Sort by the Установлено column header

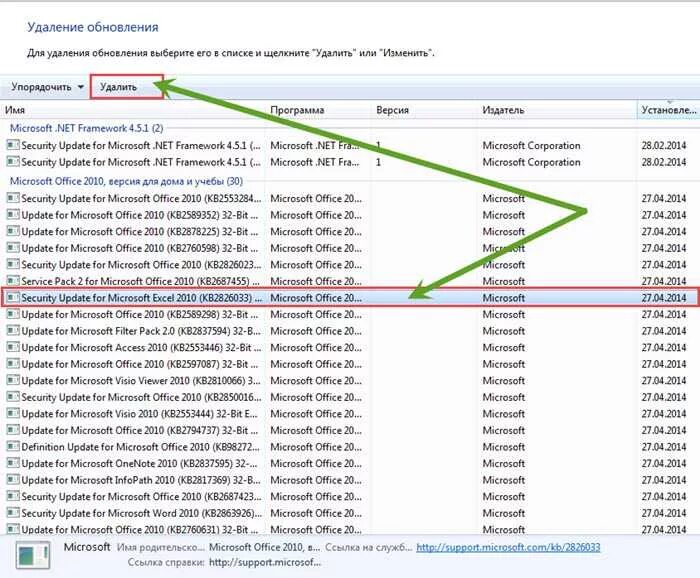[668, 110]
